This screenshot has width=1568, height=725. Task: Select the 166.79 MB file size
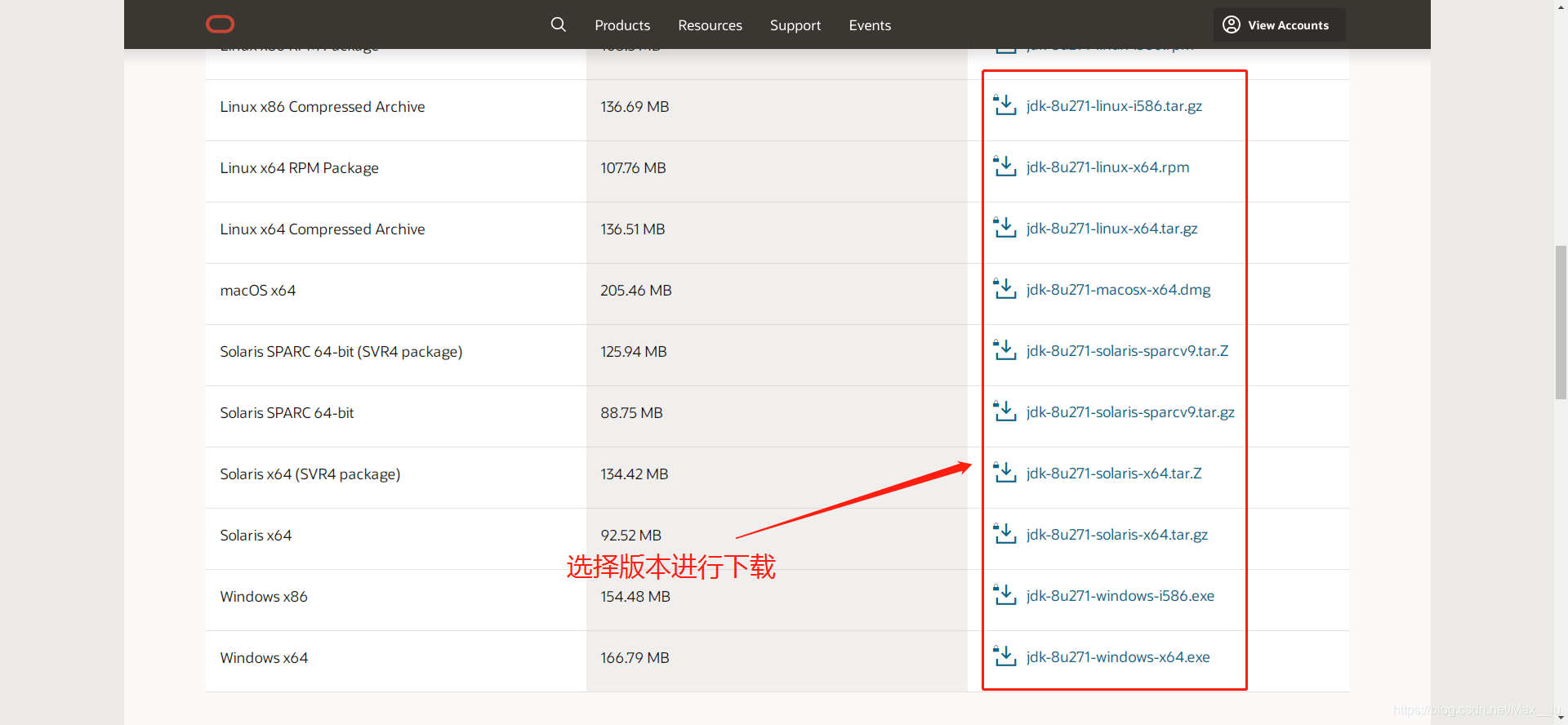pyautogui.click(x=635, y=658)
